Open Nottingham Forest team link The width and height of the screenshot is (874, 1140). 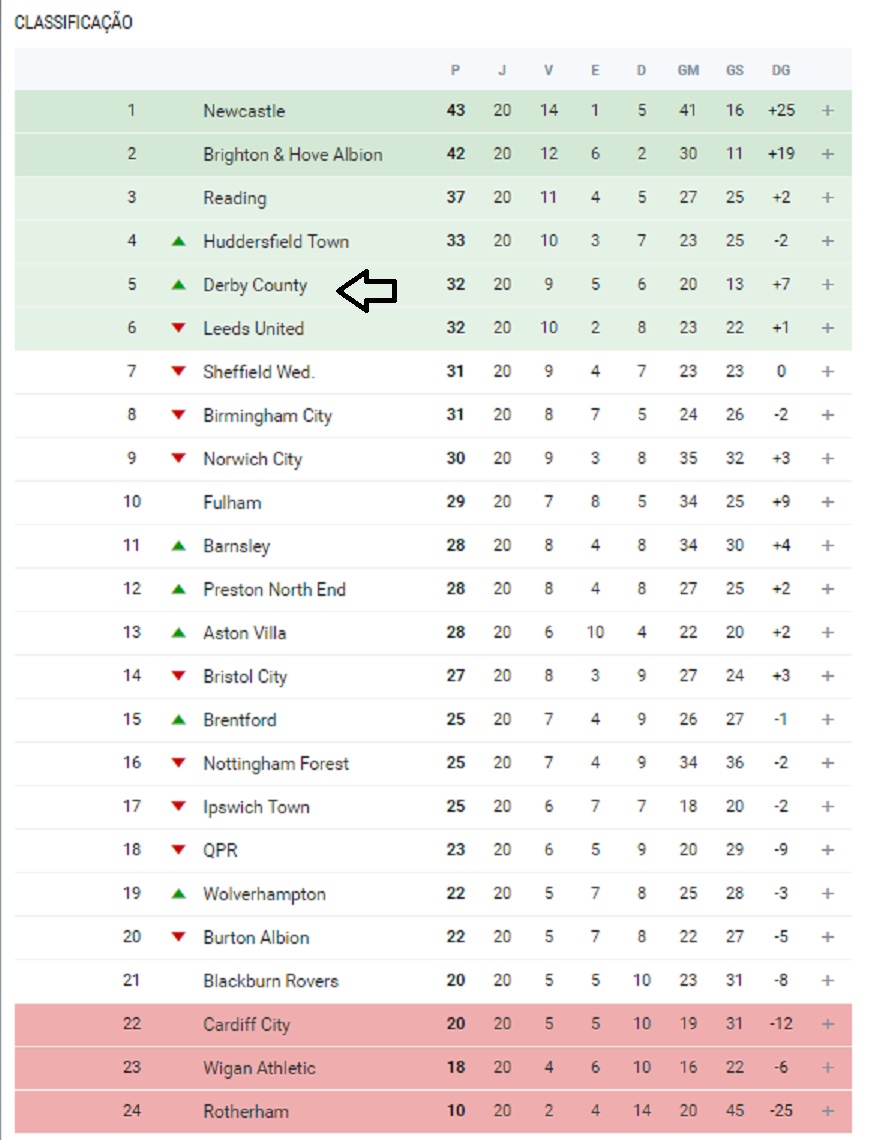(x=276, y=763)
